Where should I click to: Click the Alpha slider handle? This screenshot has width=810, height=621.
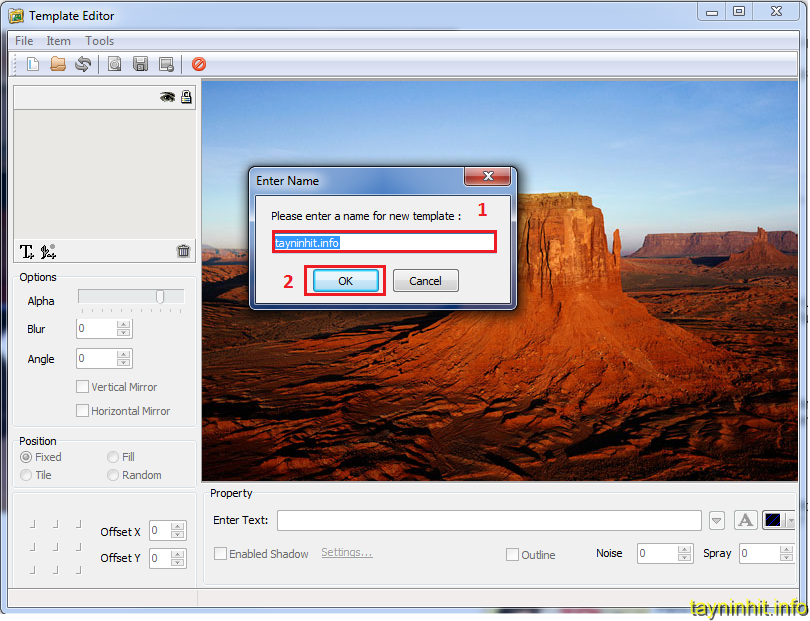point(159,297)
